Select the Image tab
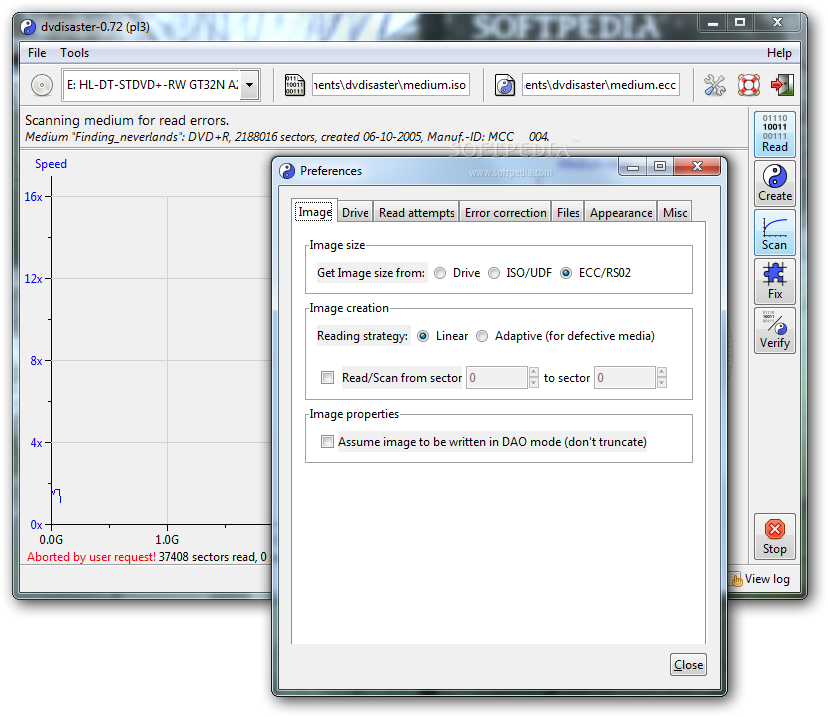This screenshot has width=828, height=717. pos(315,212)
